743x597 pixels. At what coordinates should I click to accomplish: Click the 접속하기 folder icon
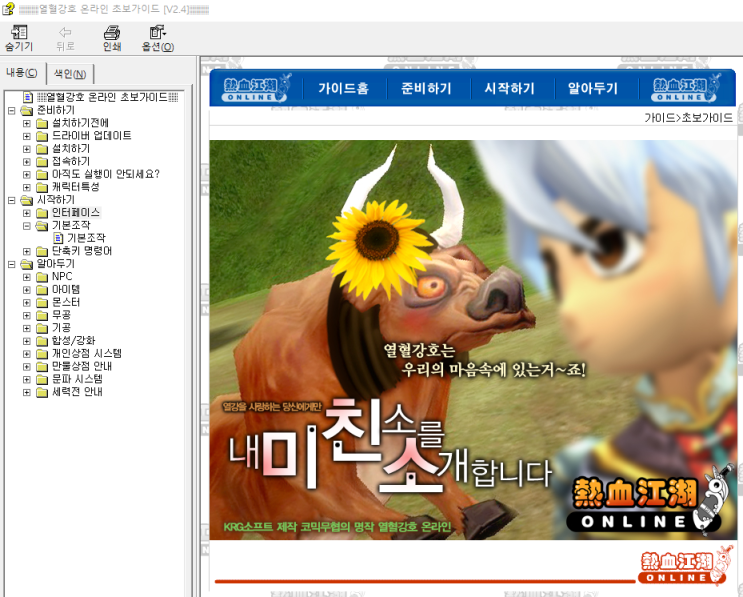pyautogui.click(x=42, y=162)
